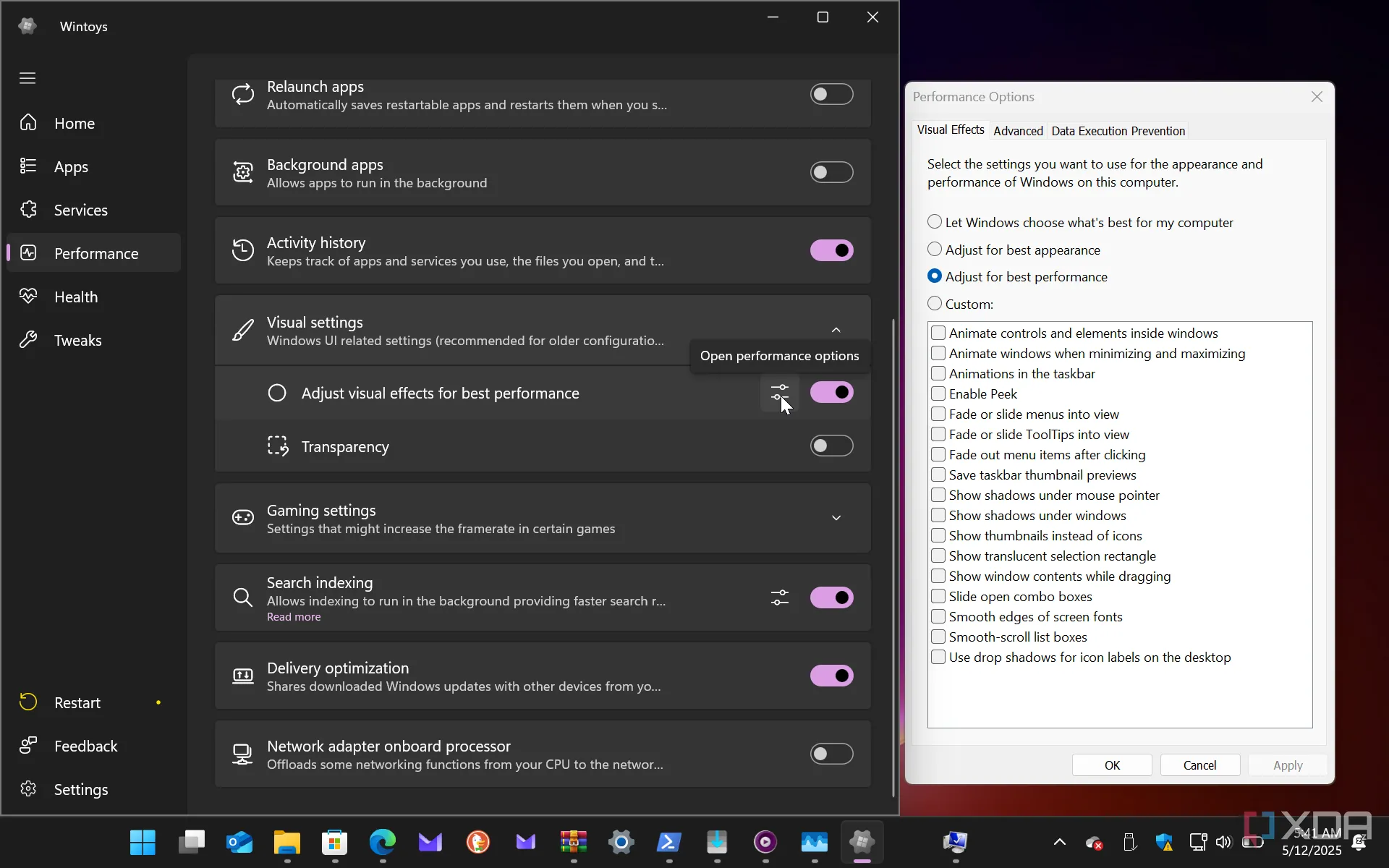Go to the Health section

(75, 297)
